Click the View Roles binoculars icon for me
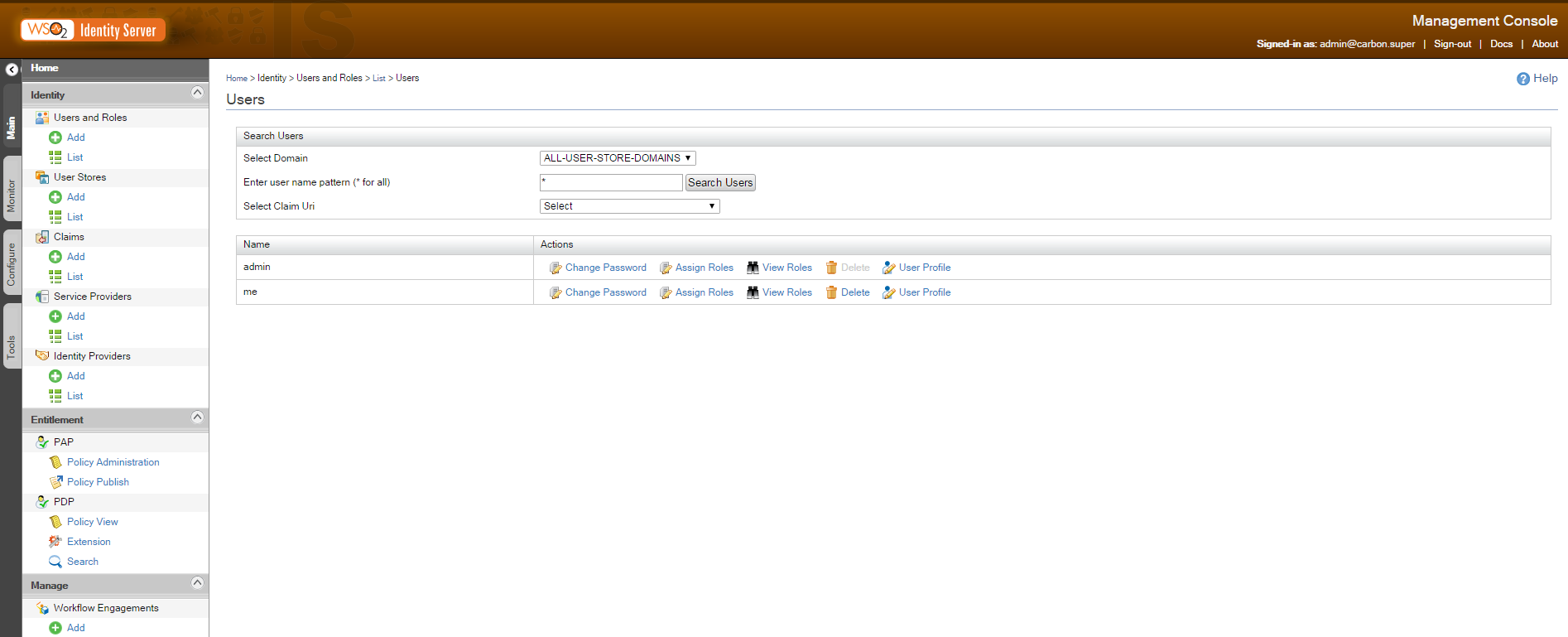This screenshot has width=1568, height=637. point(753,292)
